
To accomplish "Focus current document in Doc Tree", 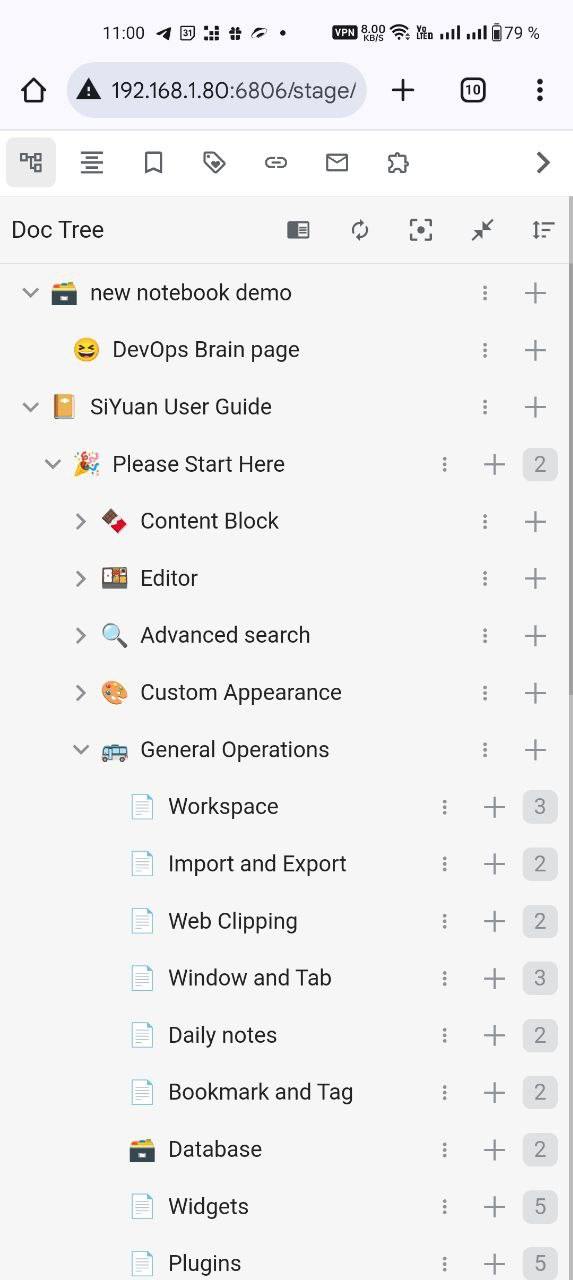I will pos(421,230).
